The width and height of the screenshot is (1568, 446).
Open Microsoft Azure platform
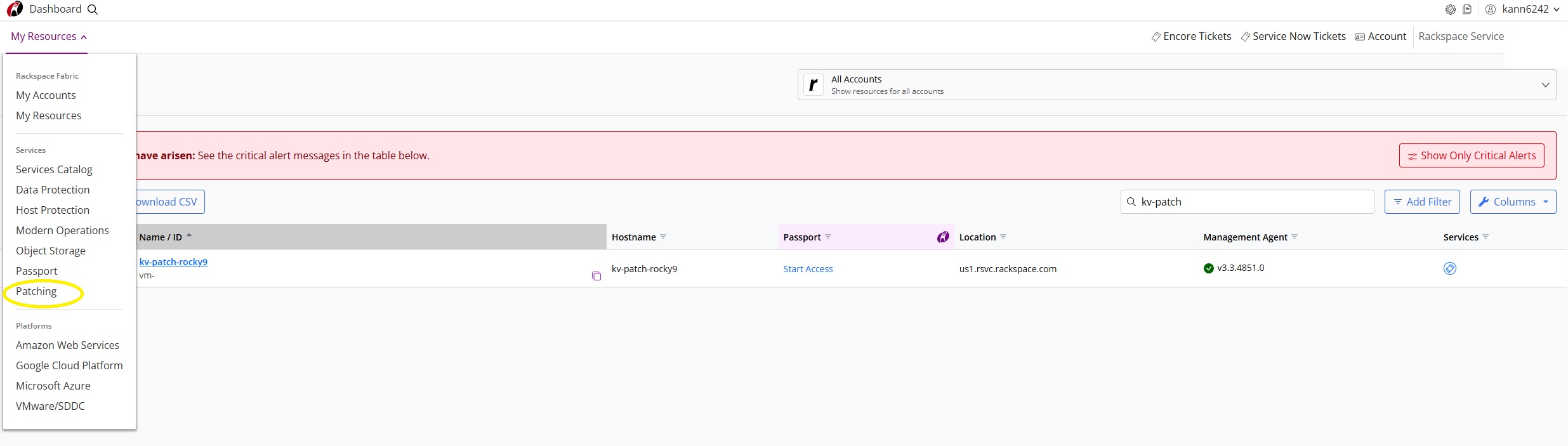53,386
